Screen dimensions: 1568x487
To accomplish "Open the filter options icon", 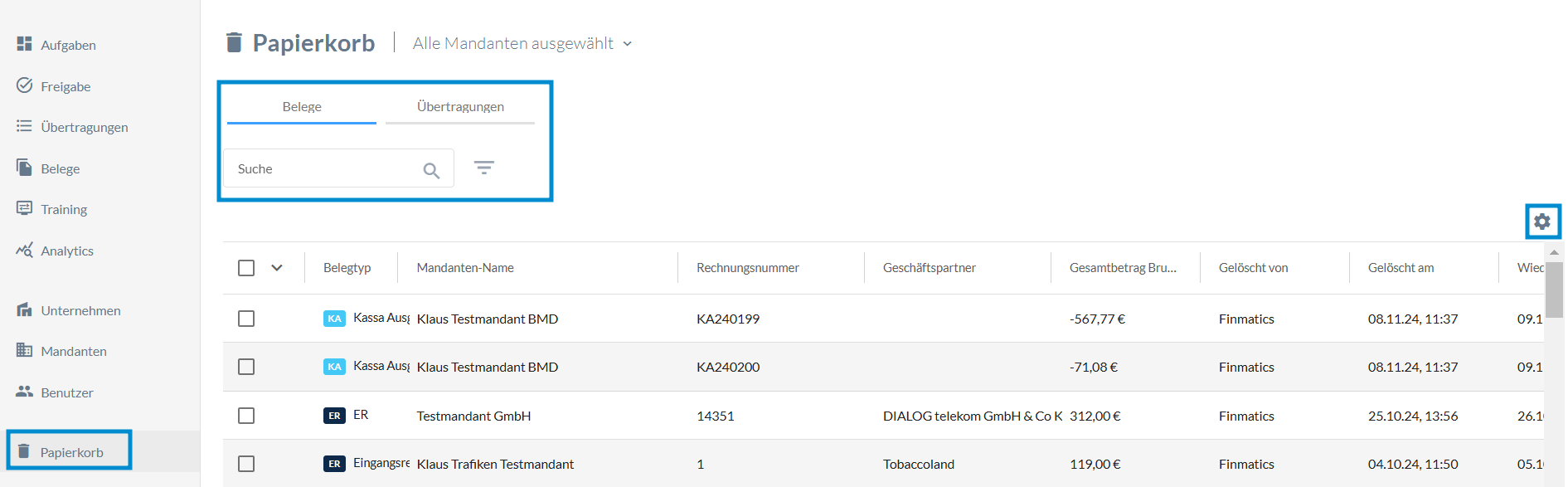I will [x=484, y=168].
